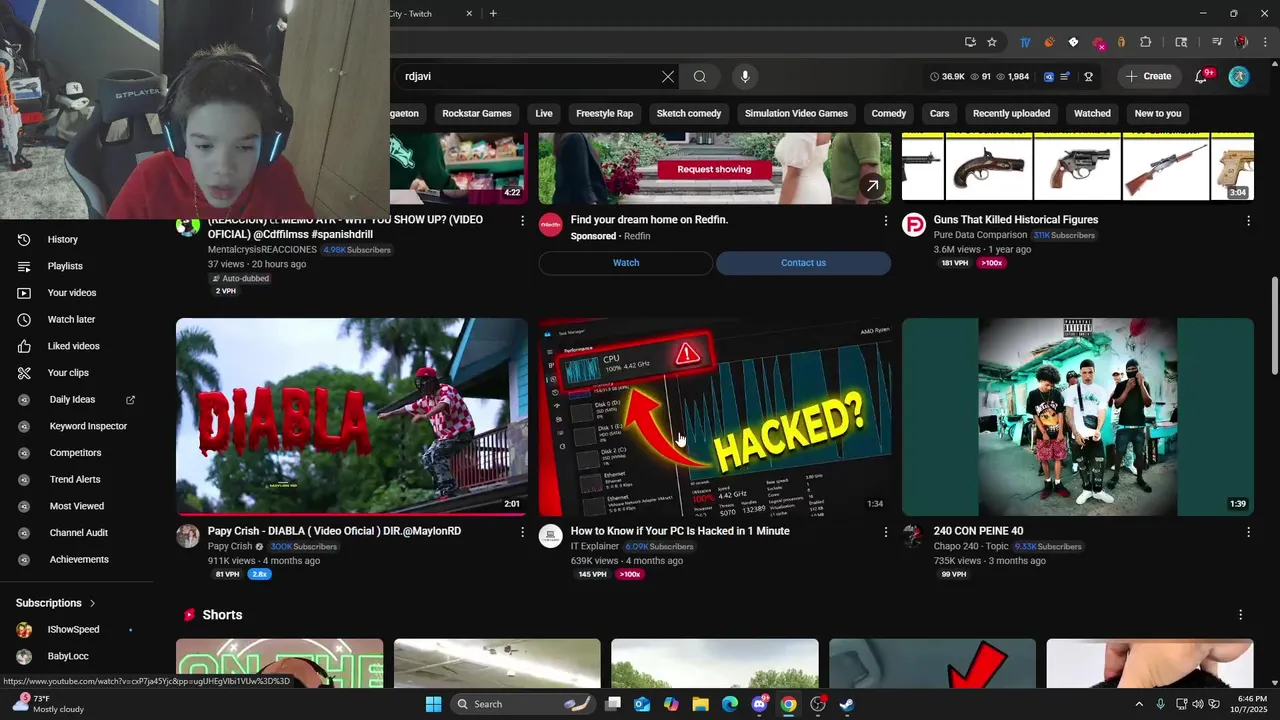
Task: Open more options for MEMO ATR reaction video
Action: click(x=522, y=220)
